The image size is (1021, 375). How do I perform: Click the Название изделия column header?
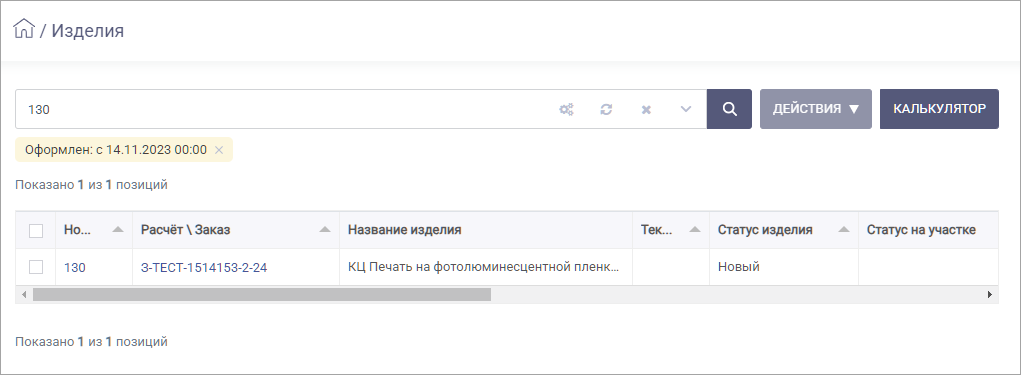point(404,229)
